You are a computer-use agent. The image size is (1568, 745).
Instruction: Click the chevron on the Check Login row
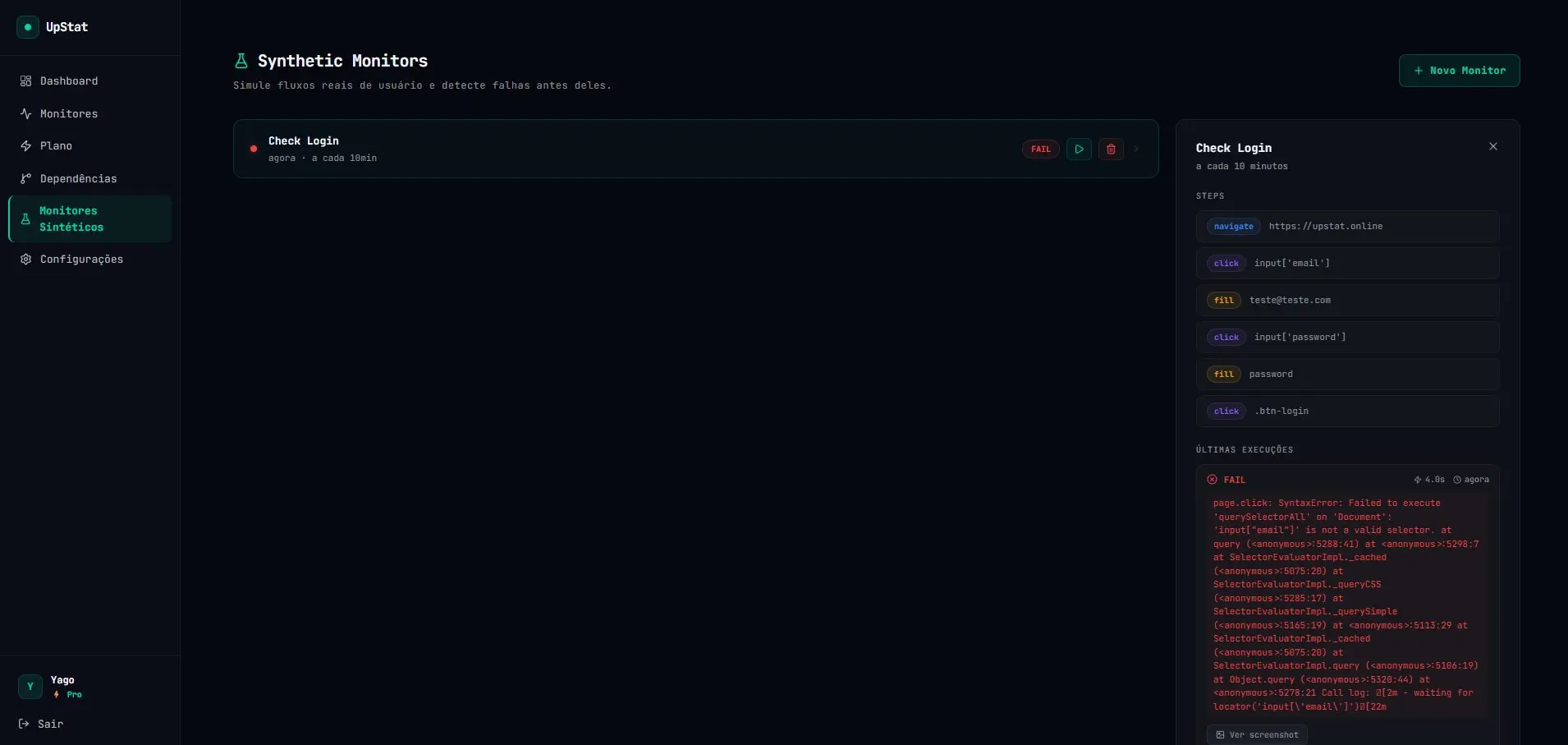pos(1136,149)
